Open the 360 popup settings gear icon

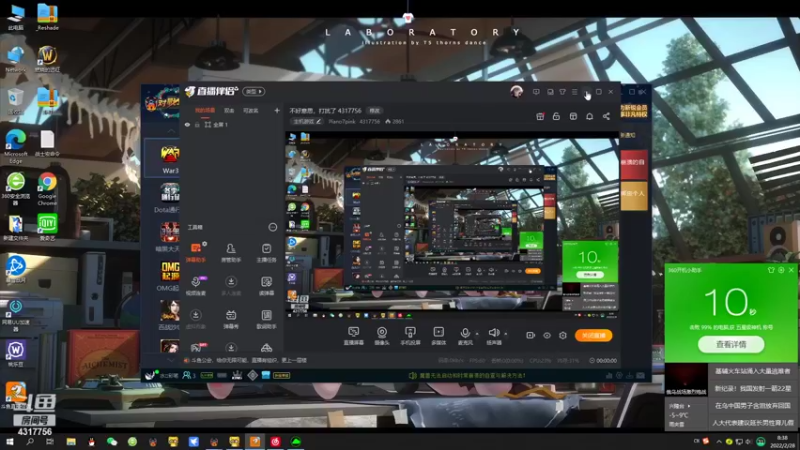point(781,270)
